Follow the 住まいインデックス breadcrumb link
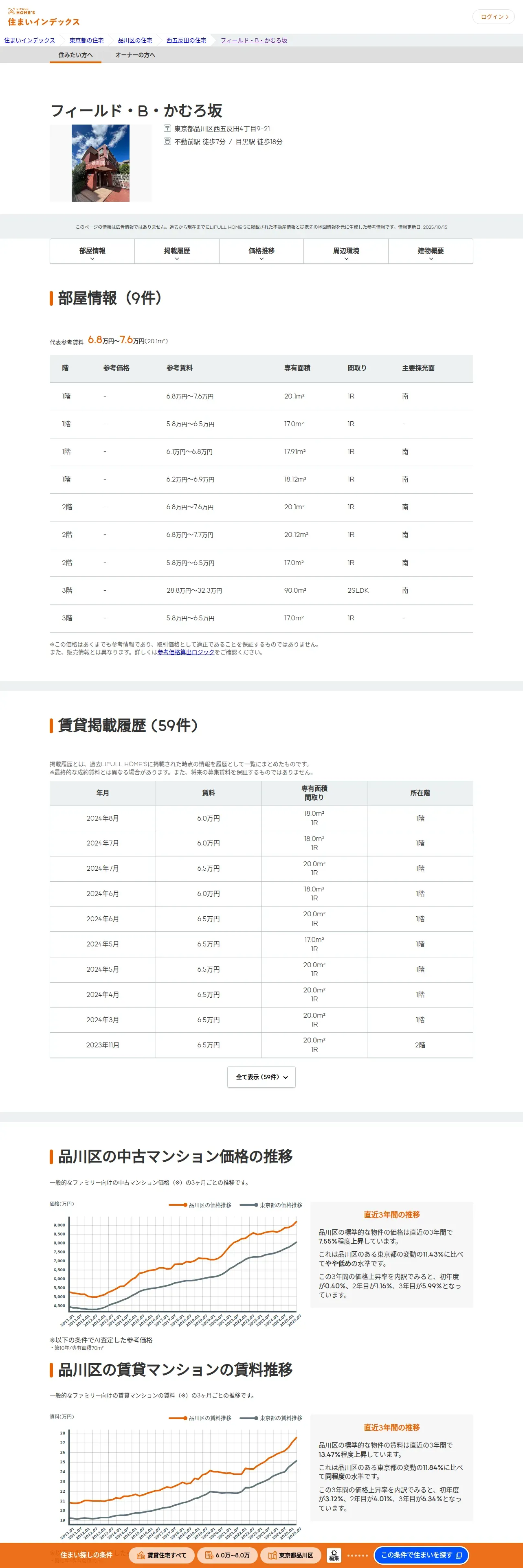 coord(29,40)
